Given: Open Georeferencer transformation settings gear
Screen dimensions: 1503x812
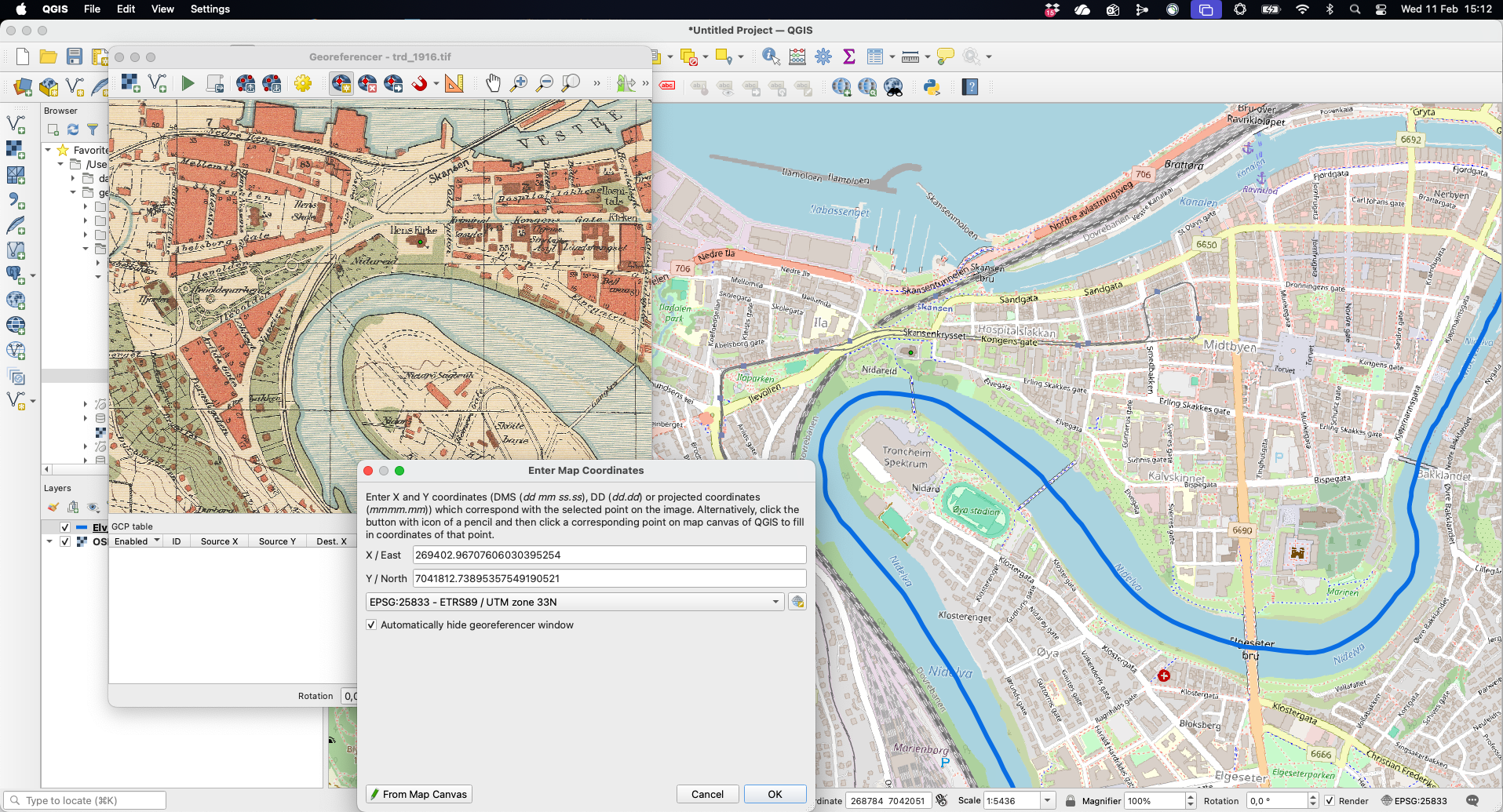Looking at the screenshot, I should pyautogui.click(x=303, y=83).
